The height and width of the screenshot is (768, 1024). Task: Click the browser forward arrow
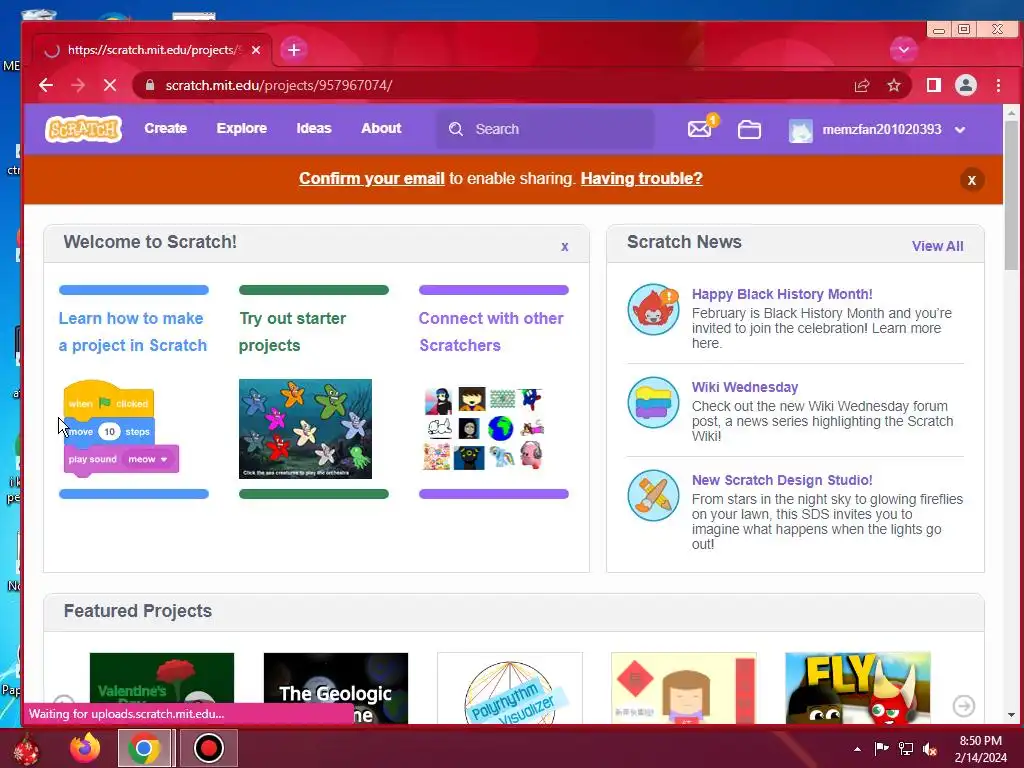78,85
